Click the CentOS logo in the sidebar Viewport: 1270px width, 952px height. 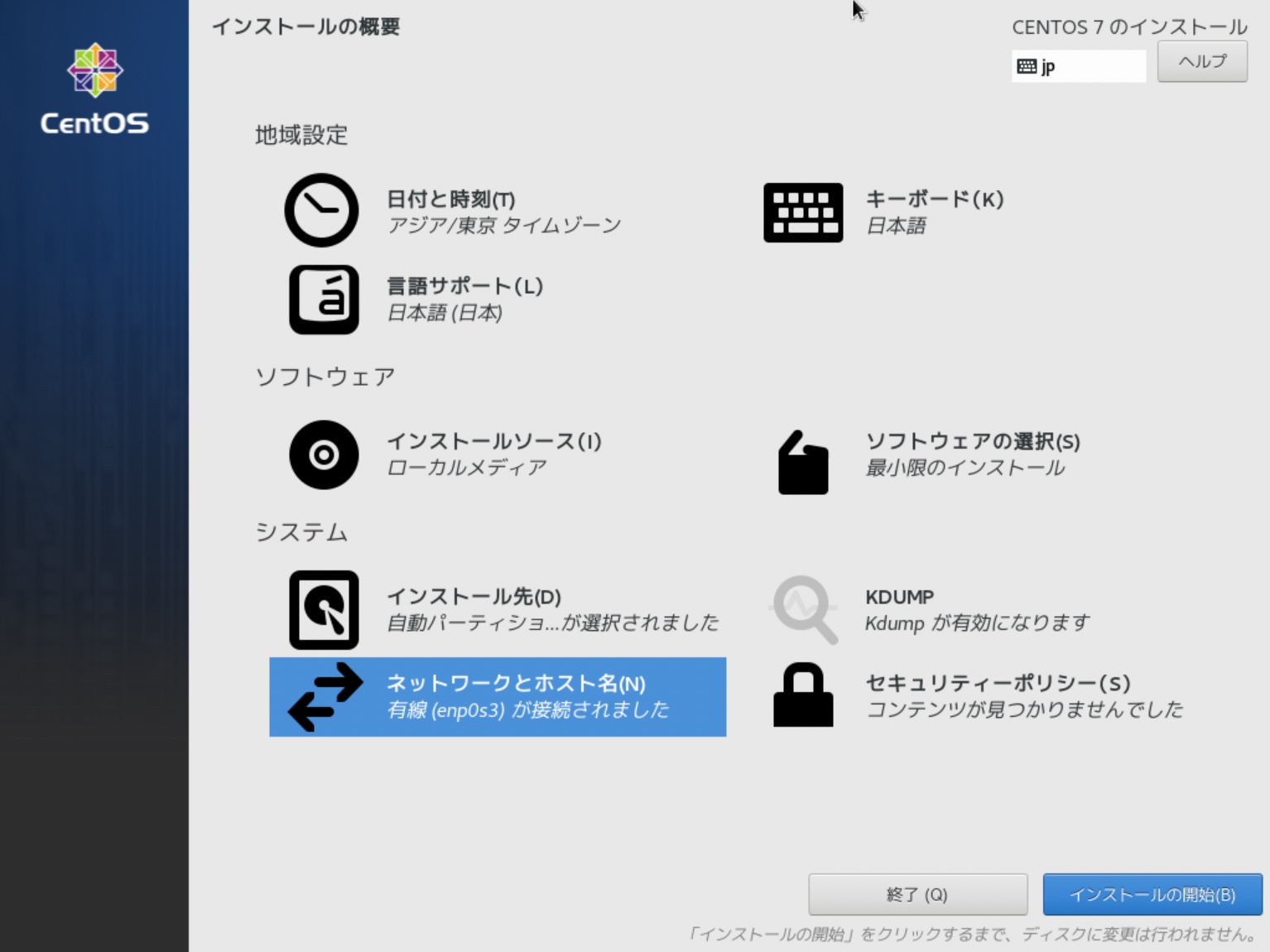pyautogui.click(x=94, y=89)
